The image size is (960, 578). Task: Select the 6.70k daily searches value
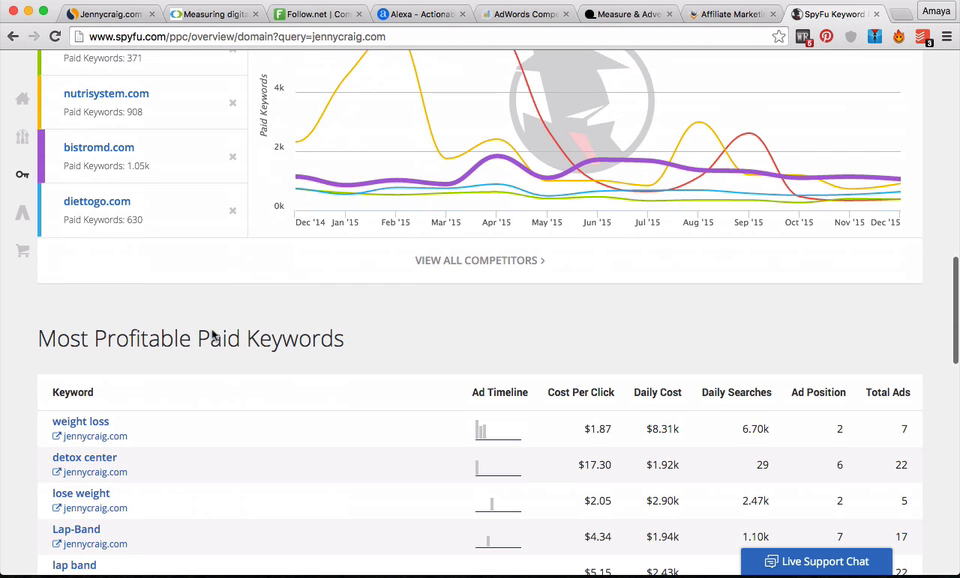[x=756, y=429]
